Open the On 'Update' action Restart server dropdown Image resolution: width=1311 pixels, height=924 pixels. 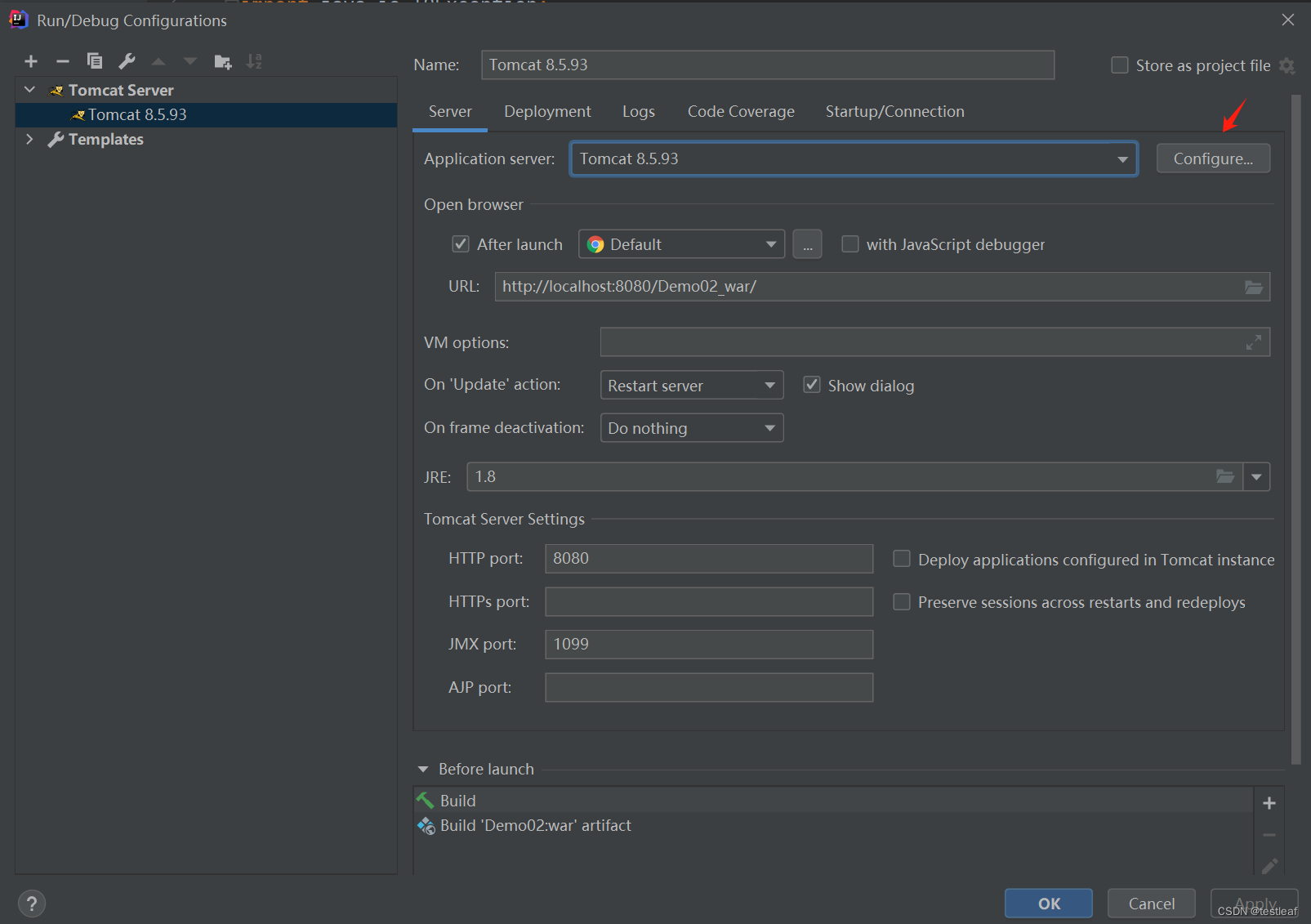(x=692, y=385)
